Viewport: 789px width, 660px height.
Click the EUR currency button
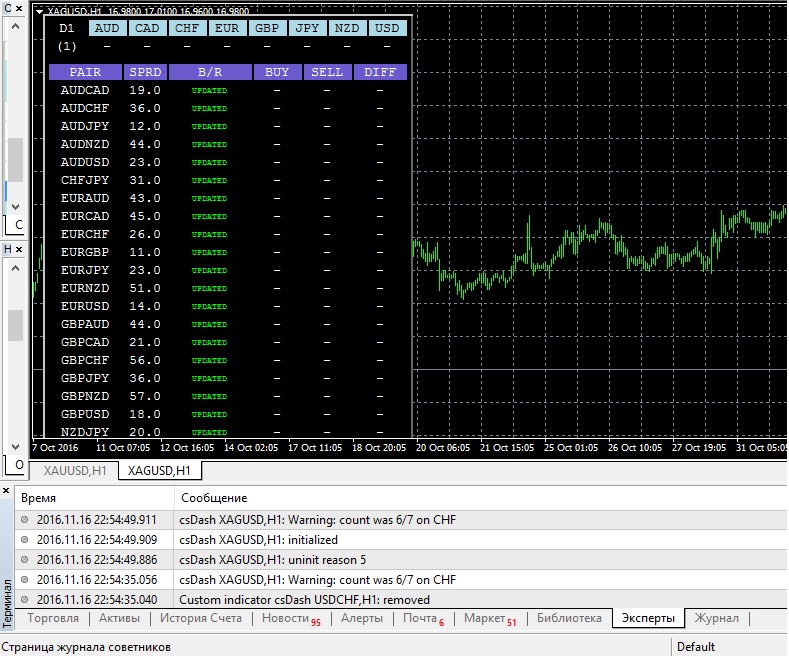[x=227, y=28]
